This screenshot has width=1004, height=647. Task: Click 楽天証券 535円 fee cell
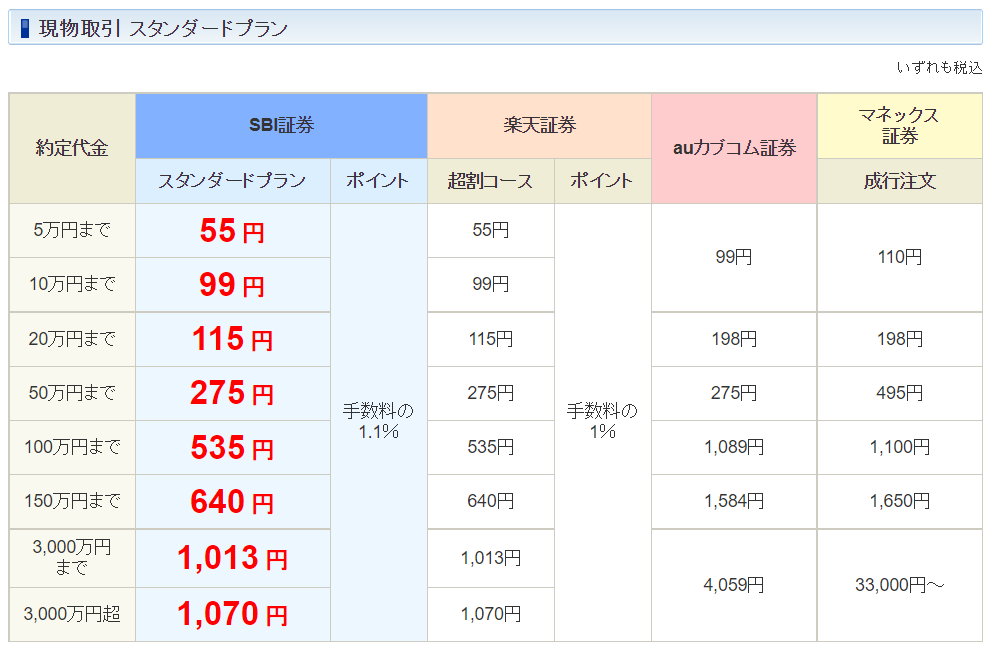point(490,446)
